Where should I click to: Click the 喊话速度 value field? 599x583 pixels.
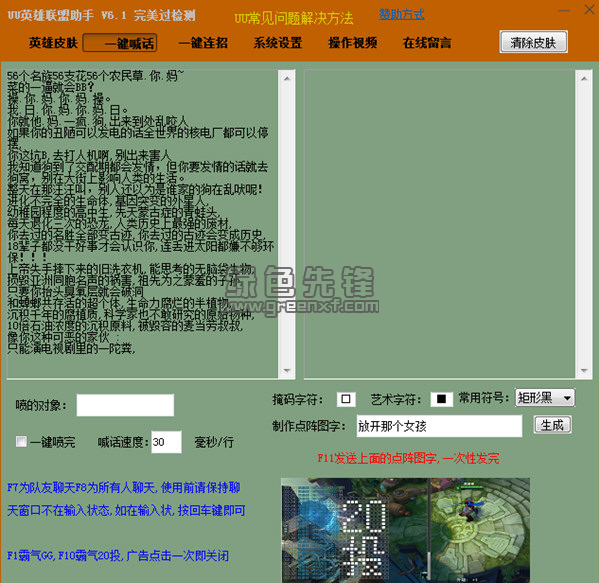click(166, 442)
